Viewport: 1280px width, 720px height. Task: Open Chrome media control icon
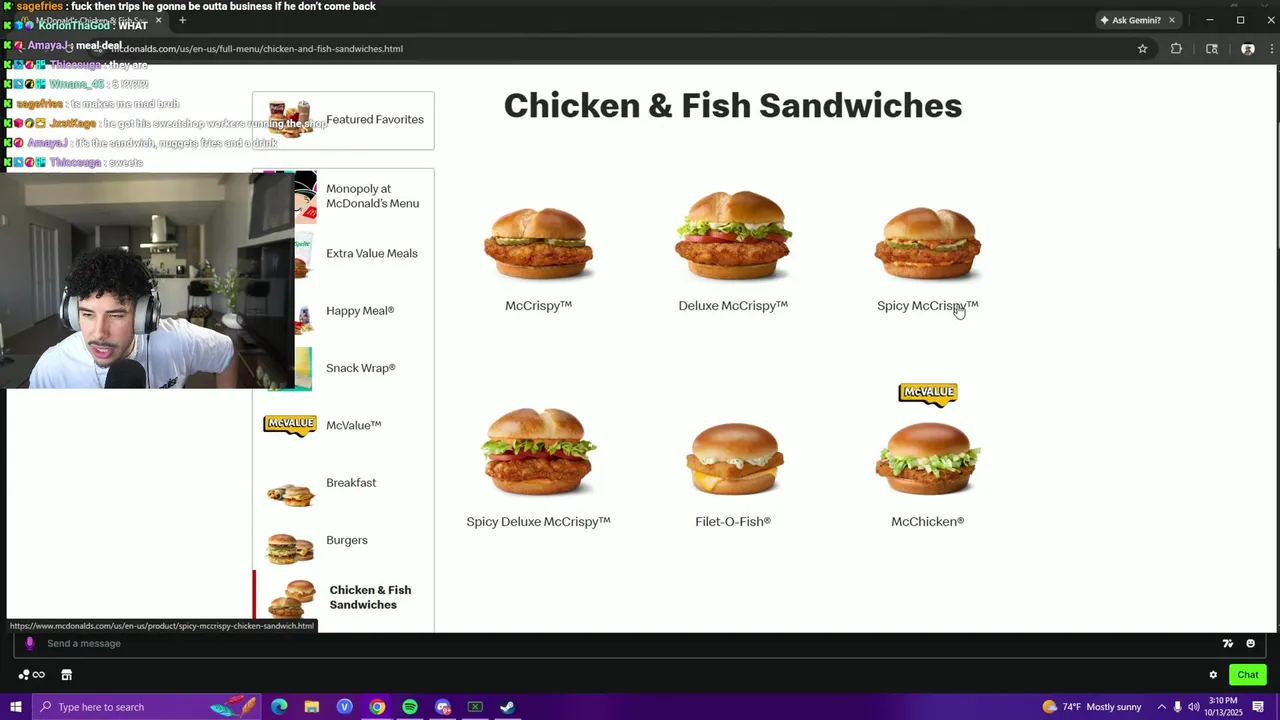click(x=1212, y=49)
